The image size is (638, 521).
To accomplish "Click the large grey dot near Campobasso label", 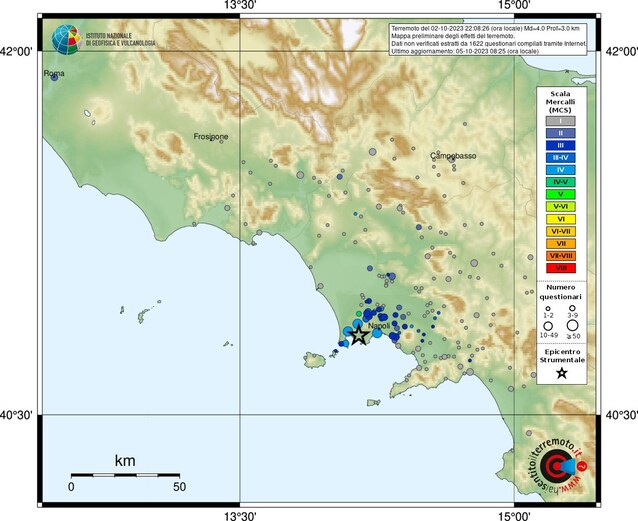I will pos(452,159).
